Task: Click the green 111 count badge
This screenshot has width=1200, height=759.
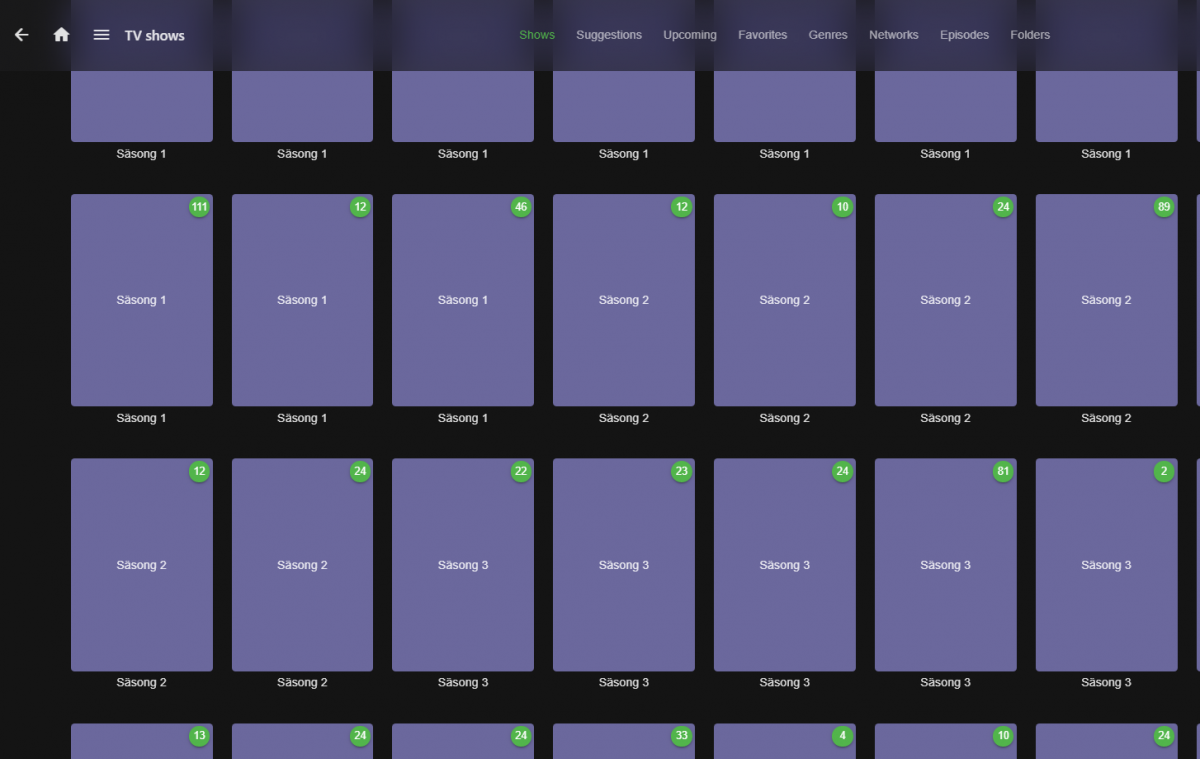Action: coord(200,207)
